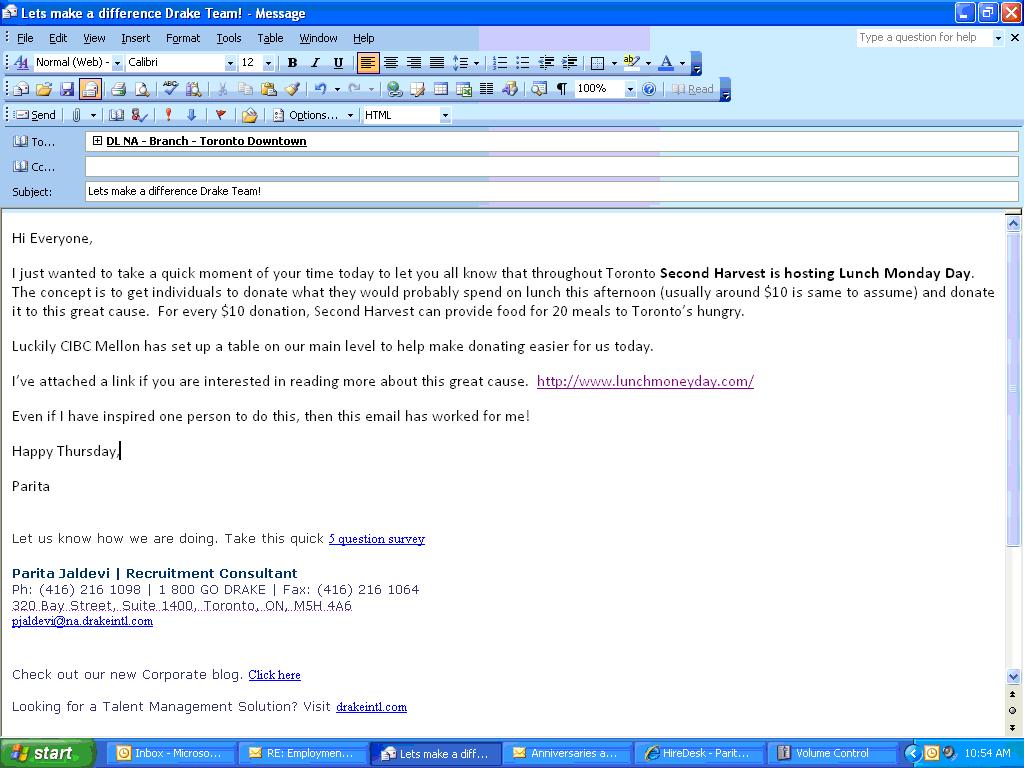Click the paperclip Insert File icon

coord(78,115)
